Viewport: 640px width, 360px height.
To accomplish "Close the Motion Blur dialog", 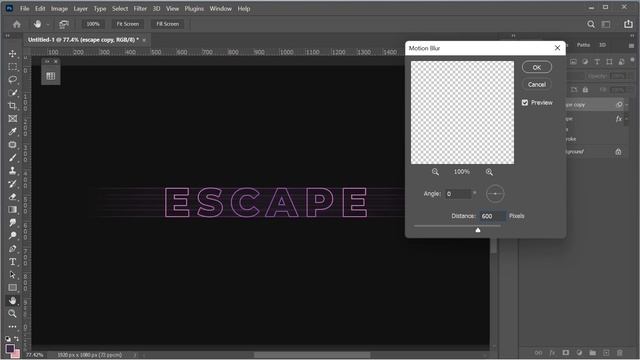I will click(558, 48).
